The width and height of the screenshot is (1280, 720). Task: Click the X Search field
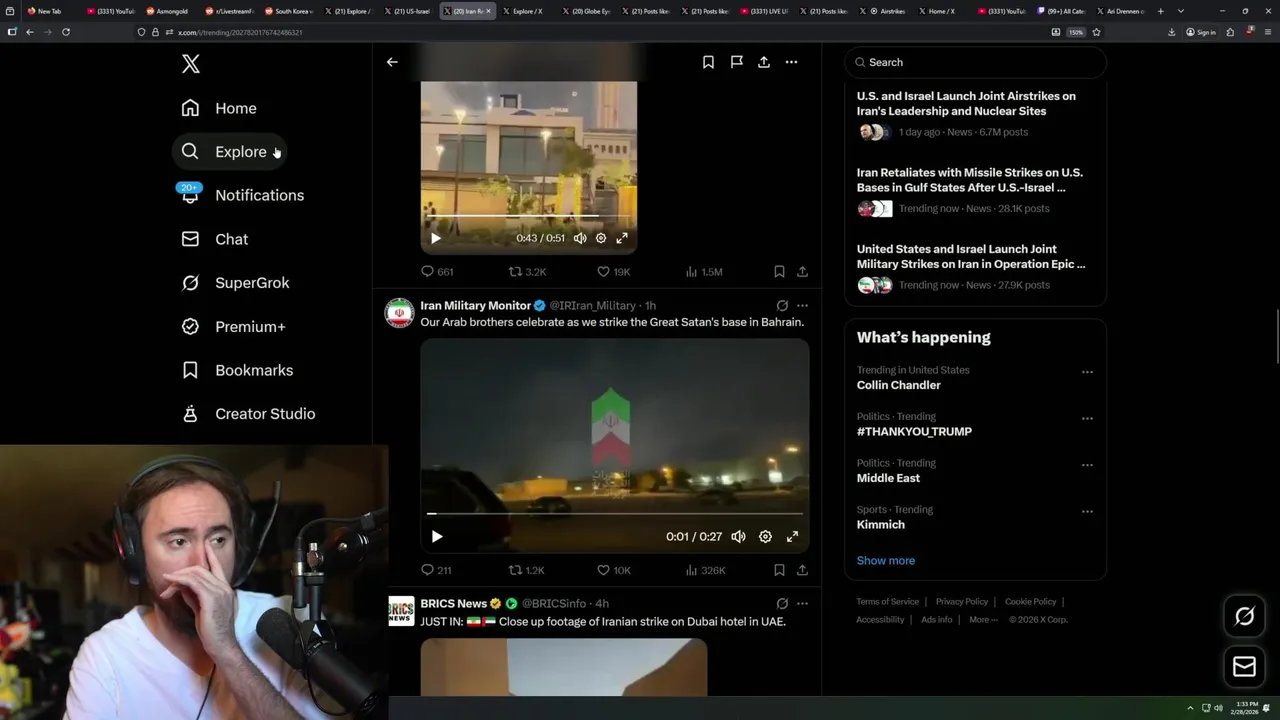pos(976,62)
